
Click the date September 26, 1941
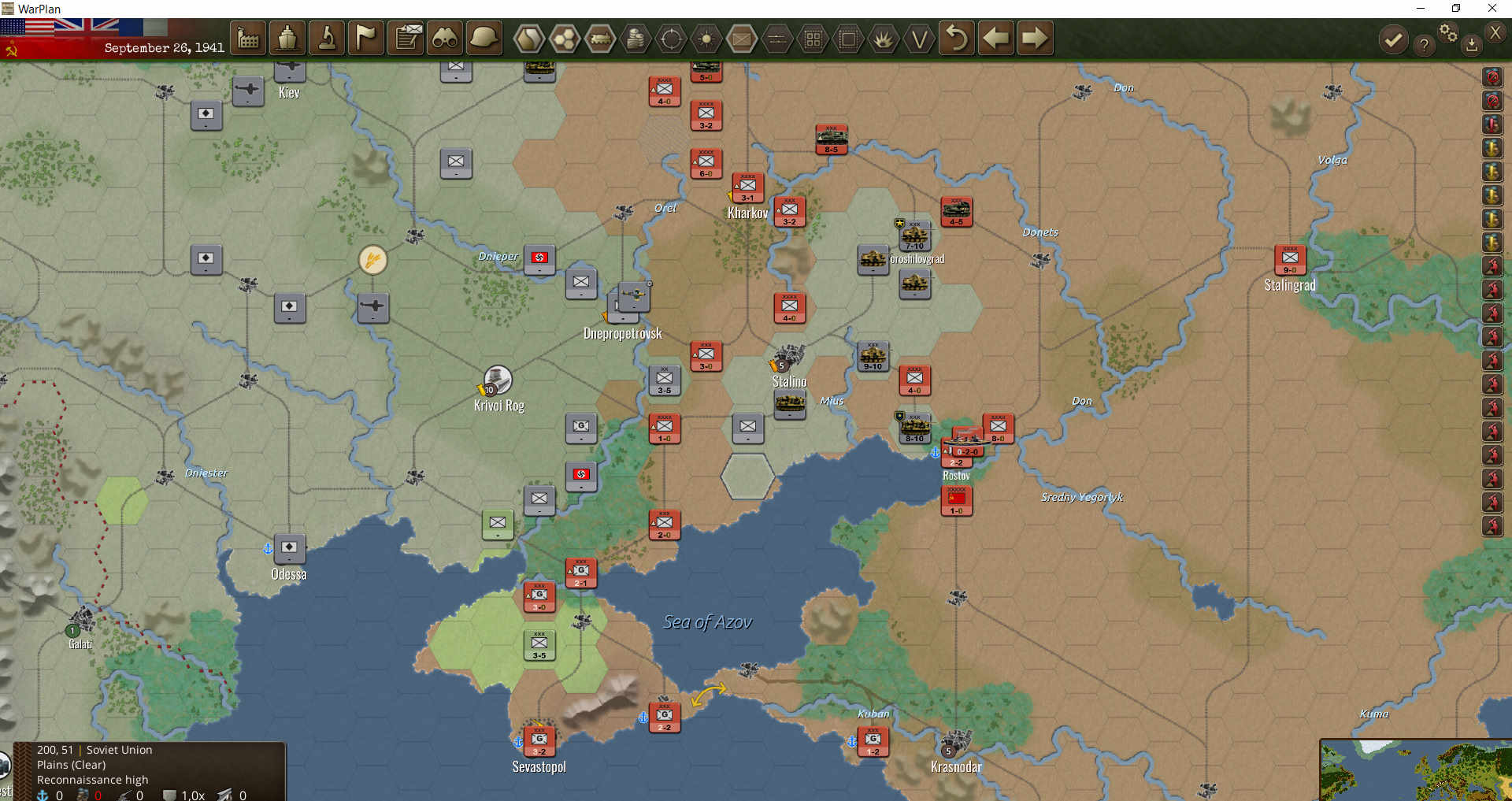tap(164, 48)
